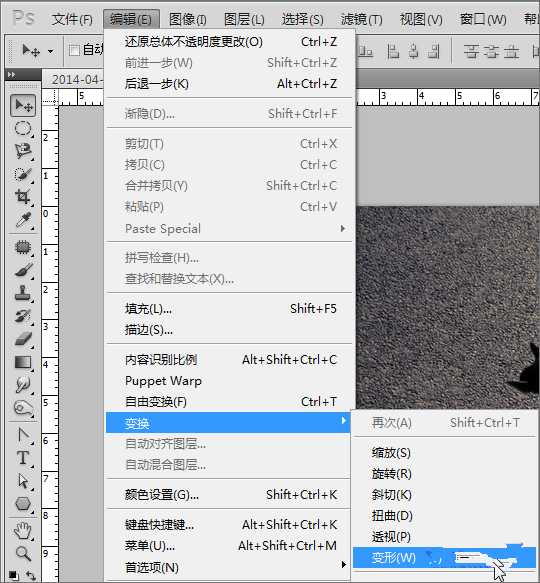Click the distribute bottom edges icon
The height and width of the screenshot is (583, 540).
point(512,51)
